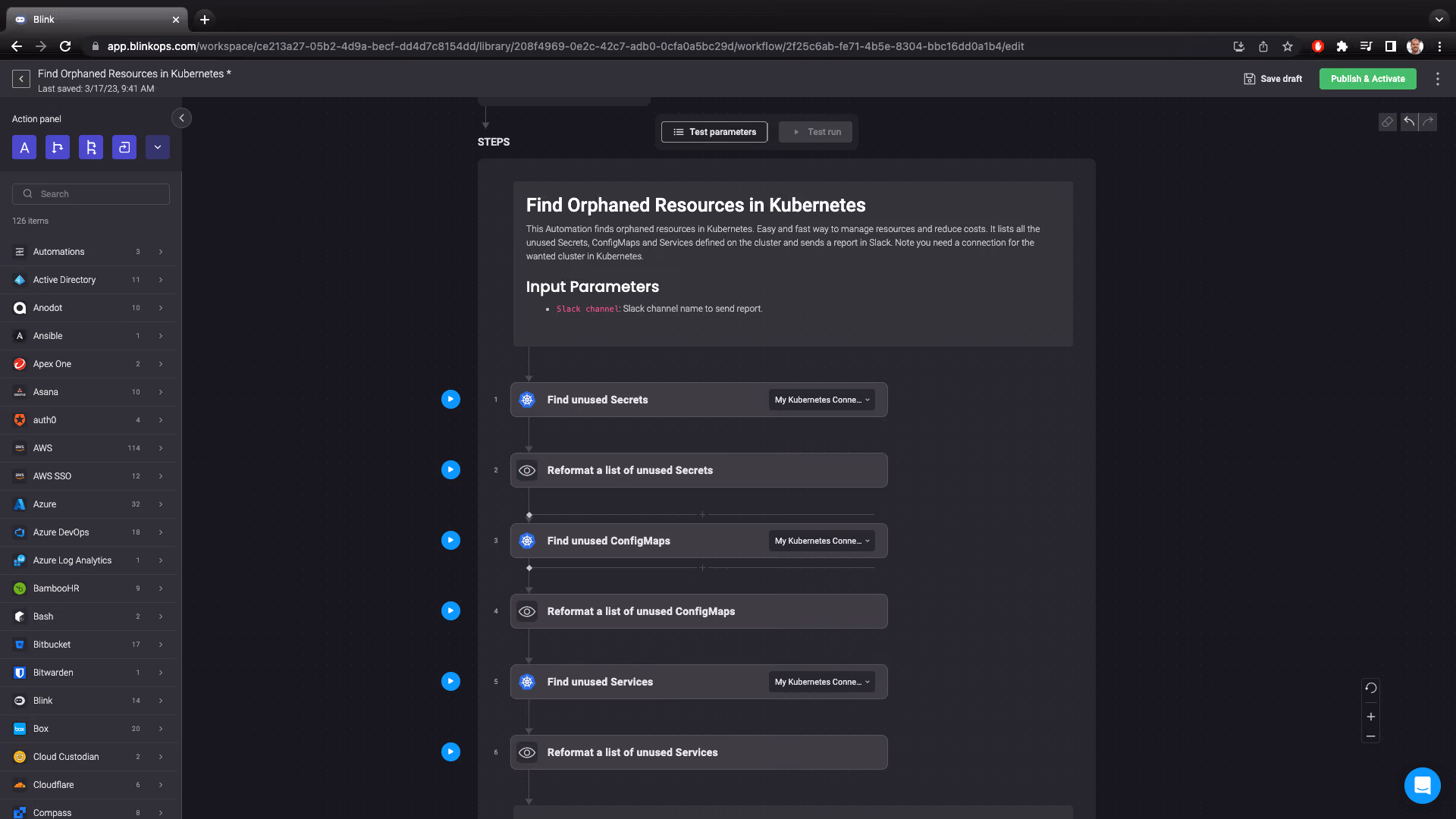This screenshot has width=1456, height=819.
Task: Open connection dropdown for Find unused Secrets
Action: (x=822, y=400)
